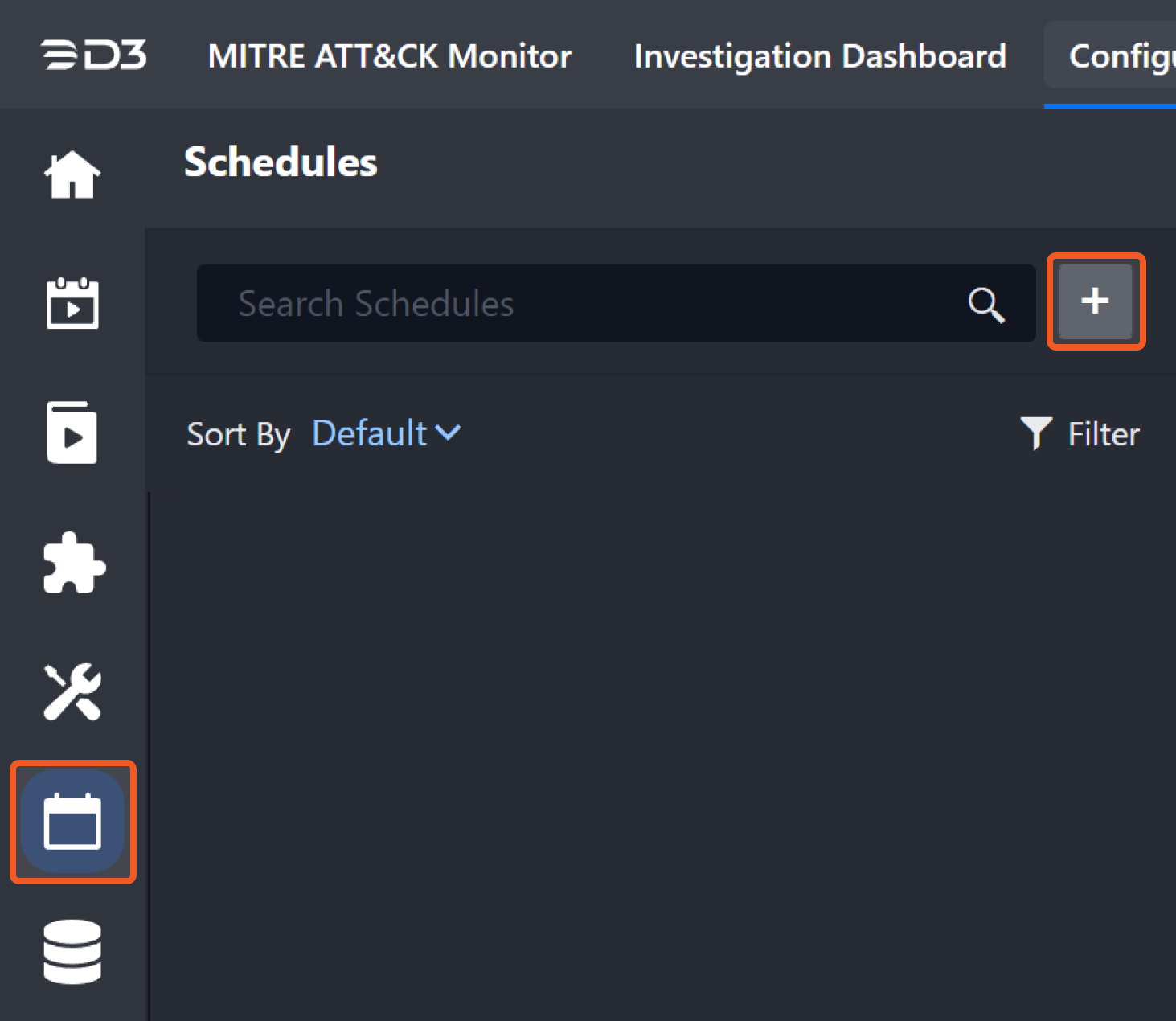1176x1021 pixels.
Task: Click the D3 logo
Action: [x=94, y=55]
